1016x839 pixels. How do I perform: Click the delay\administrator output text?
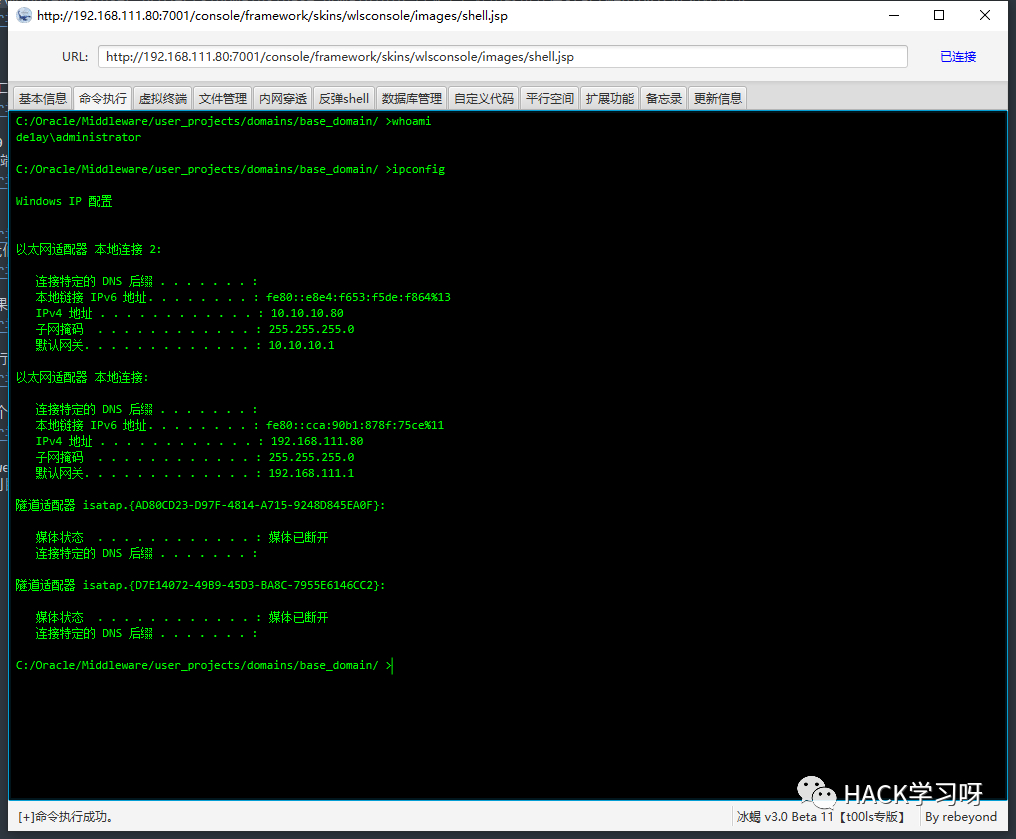click(x=78, y=137)
